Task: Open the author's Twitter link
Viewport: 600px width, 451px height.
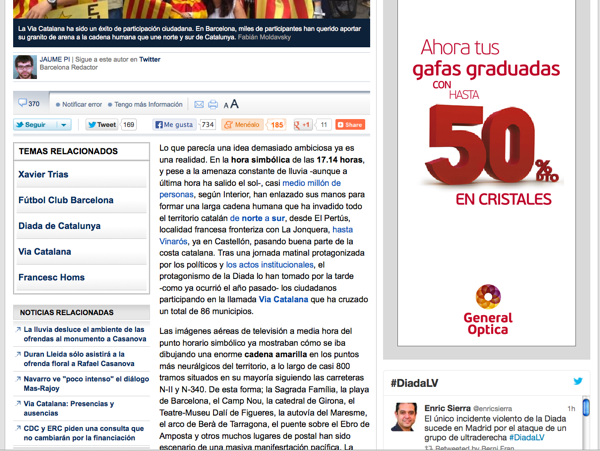Action: (x=150, y=59)
